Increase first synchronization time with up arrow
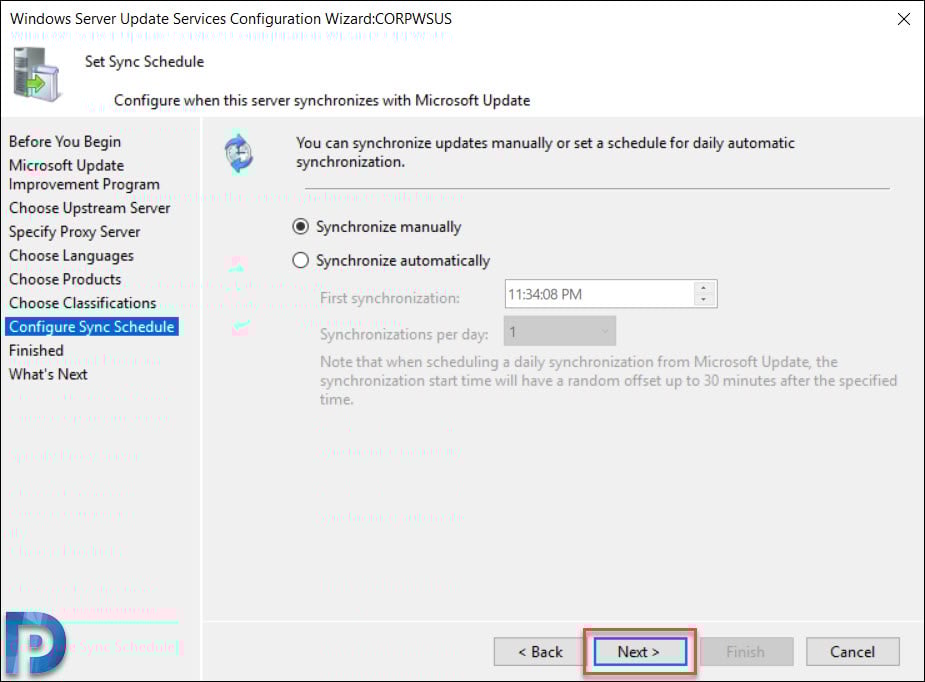 (703, 288)
